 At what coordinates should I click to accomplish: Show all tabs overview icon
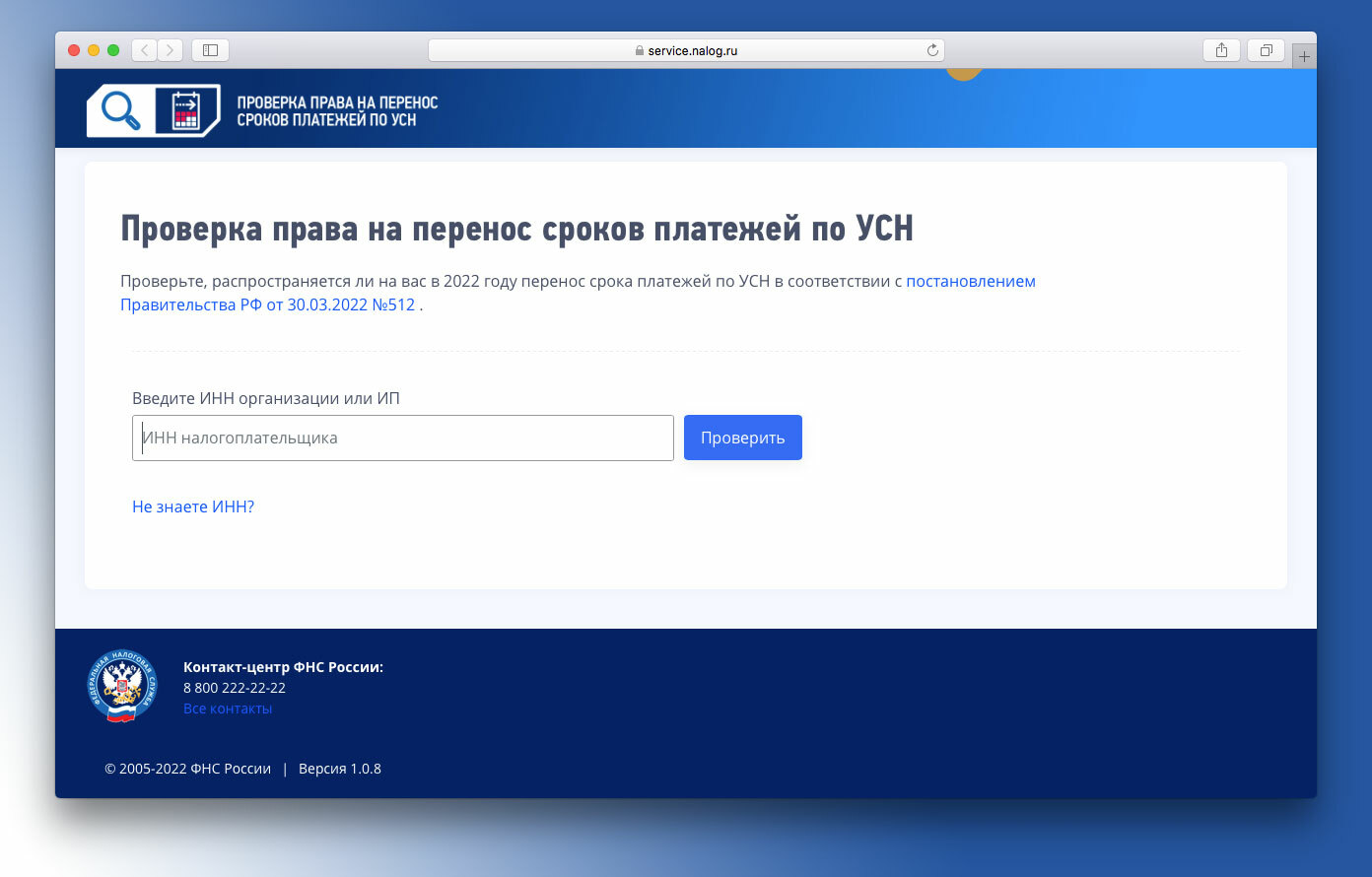pyautogui.click(x=1267, y=50)
